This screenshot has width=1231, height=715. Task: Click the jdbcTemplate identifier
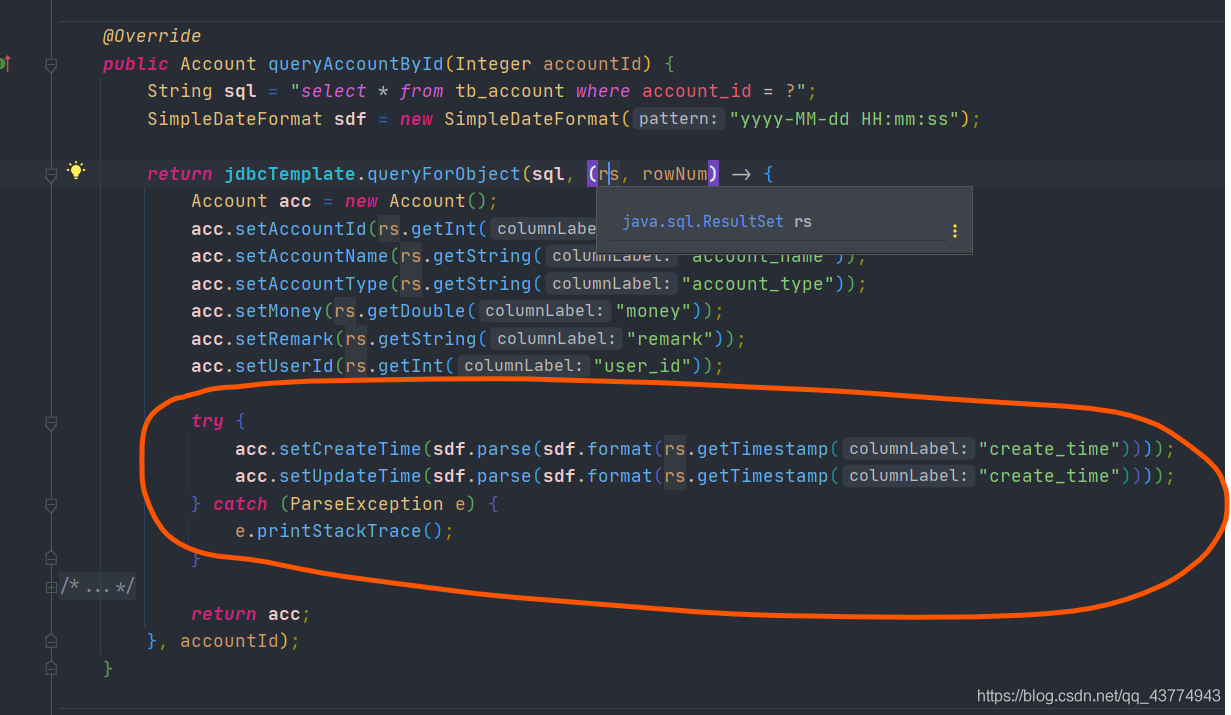click(x=290, y=174)
